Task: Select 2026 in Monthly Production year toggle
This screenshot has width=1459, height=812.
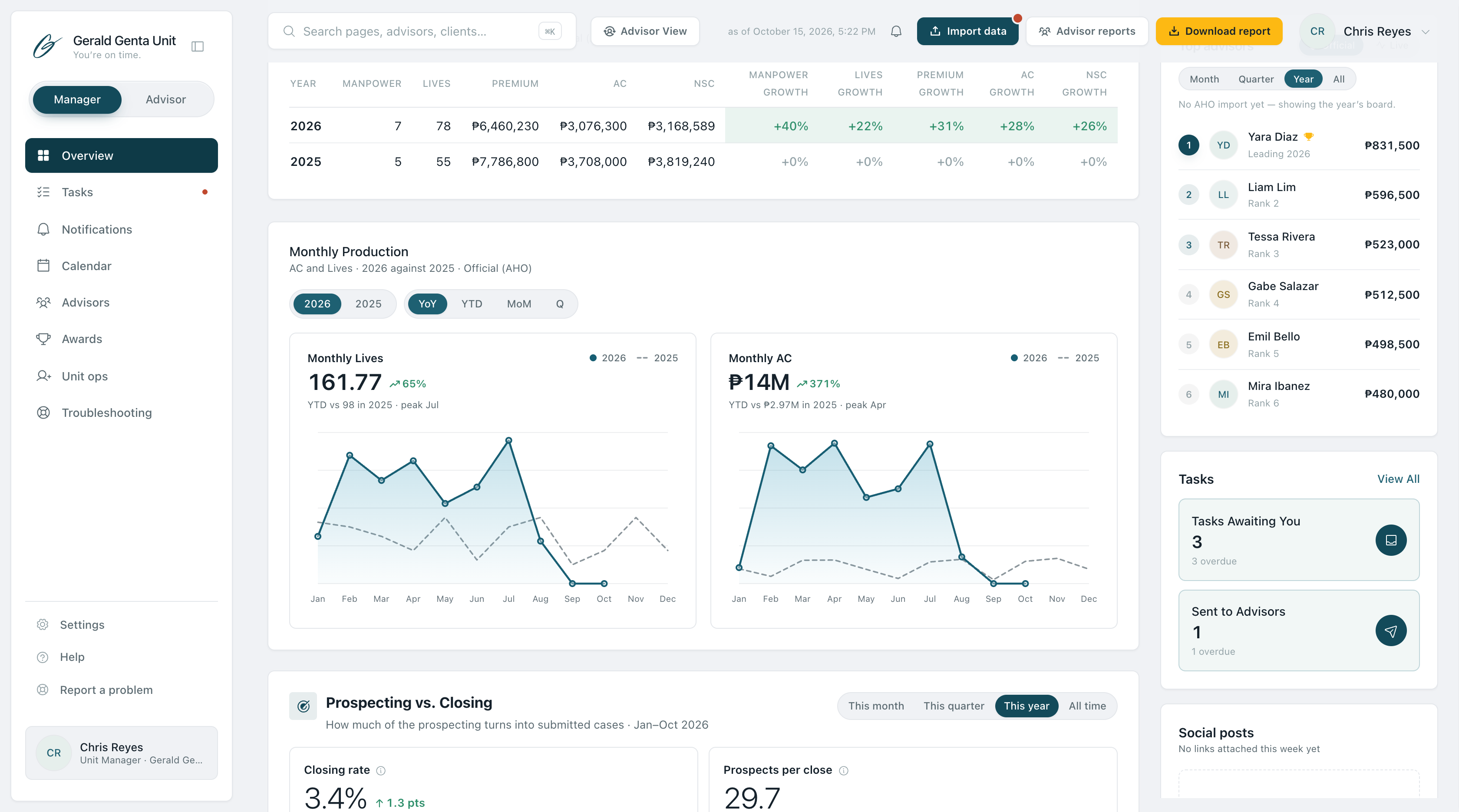Action: pyautogui.click(x=317, y=304)
